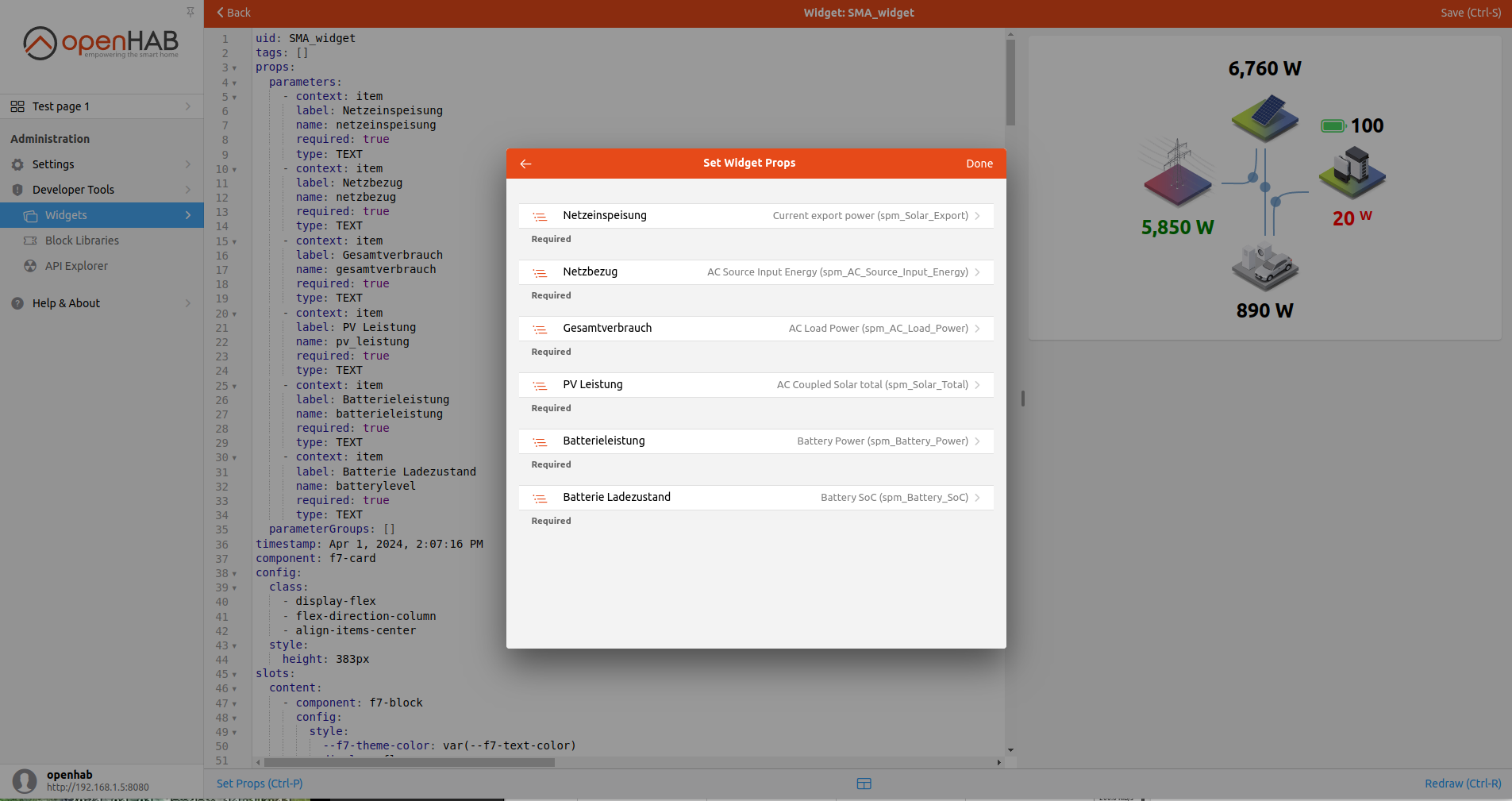Click the Gesamtverbrauch list icon
Screen dimensions: 1512x801
[x=540, y=329]
